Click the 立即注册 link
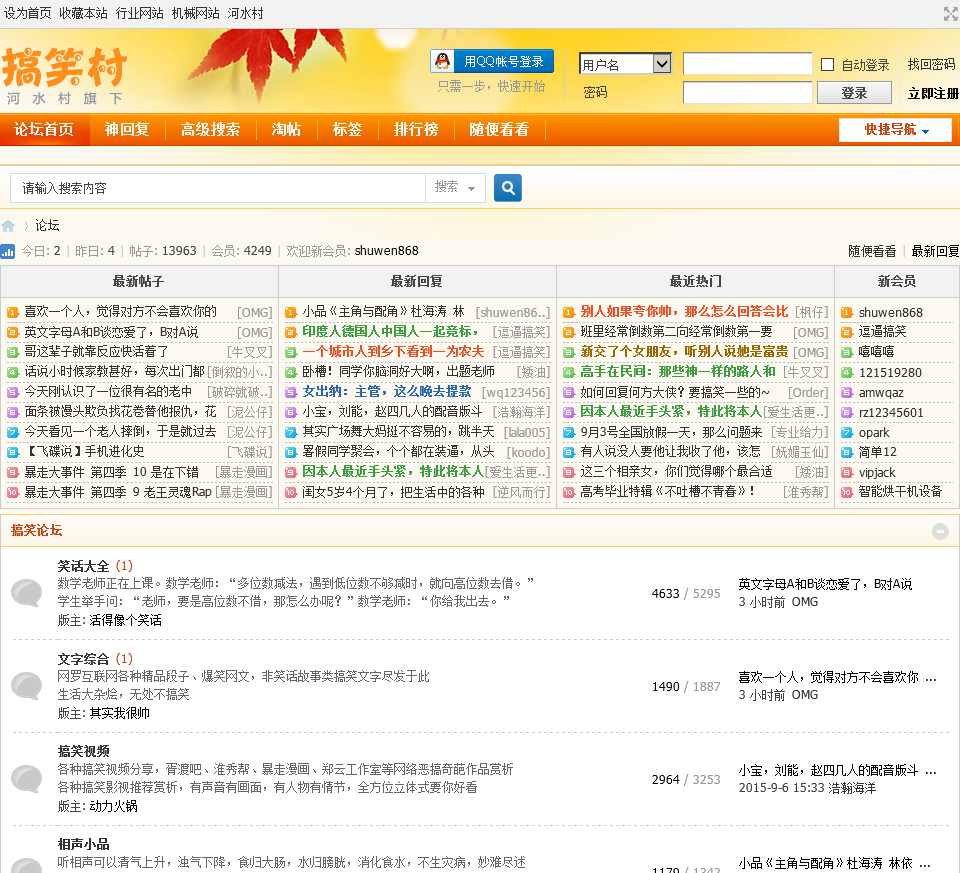Screen dimensions: 960x873 (932, 93)
